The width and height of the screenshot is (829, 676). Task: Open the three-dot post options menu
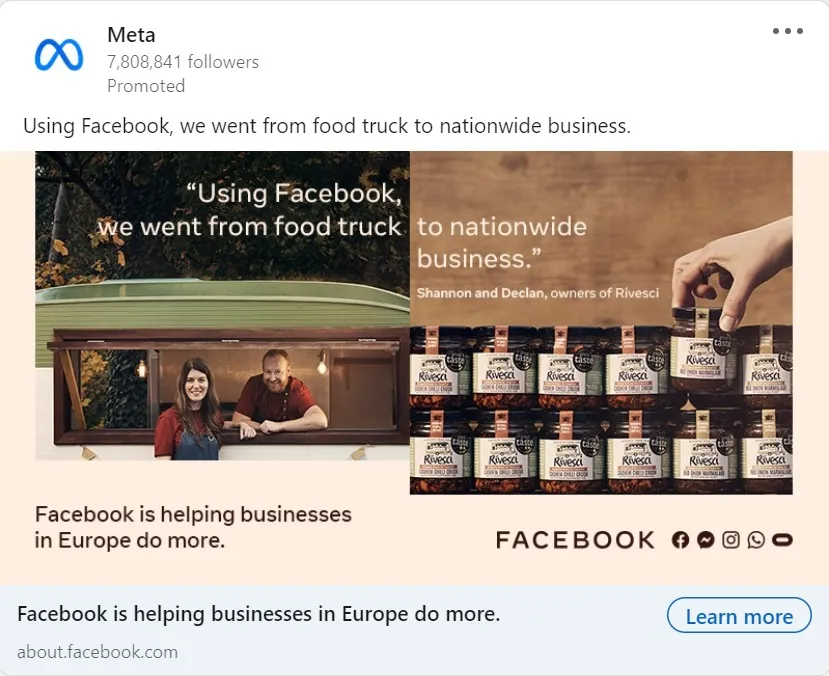point(787,31)
